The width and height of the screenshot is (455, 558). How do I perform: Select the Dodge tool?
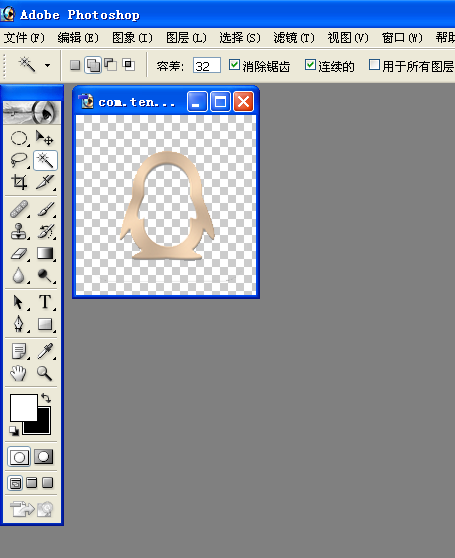pos(45,275)
